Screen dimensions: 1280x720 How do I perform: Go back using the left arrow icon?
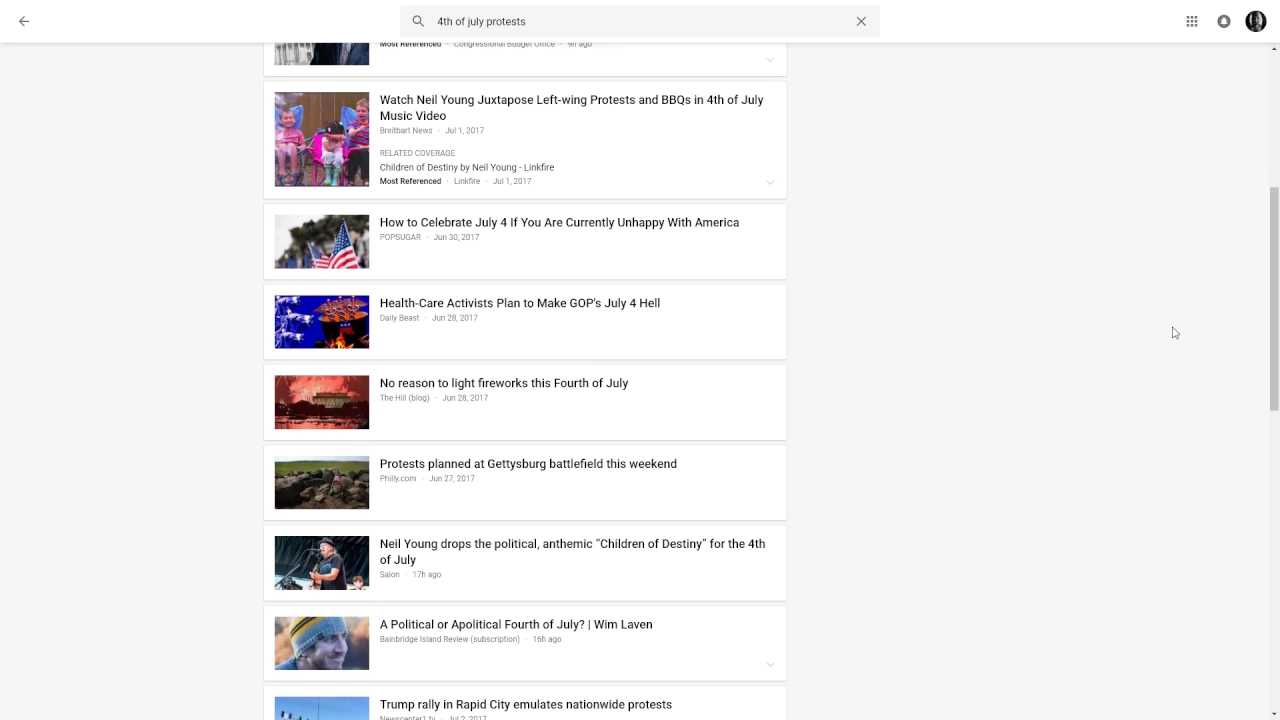click(24, 21)
